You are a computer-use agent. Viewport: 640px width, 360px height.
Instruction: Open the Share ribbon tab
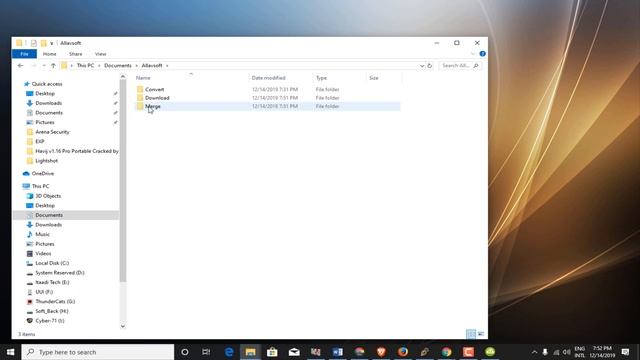76,54
